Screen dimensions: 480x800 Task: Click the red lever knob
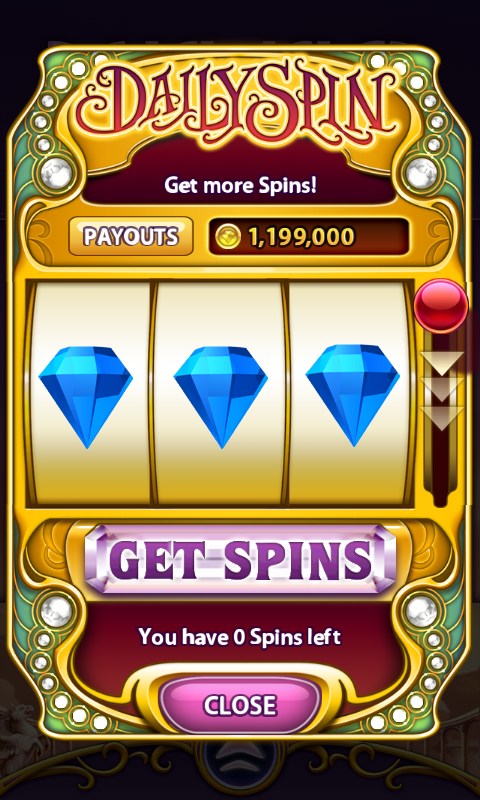(x=441, y=306)
